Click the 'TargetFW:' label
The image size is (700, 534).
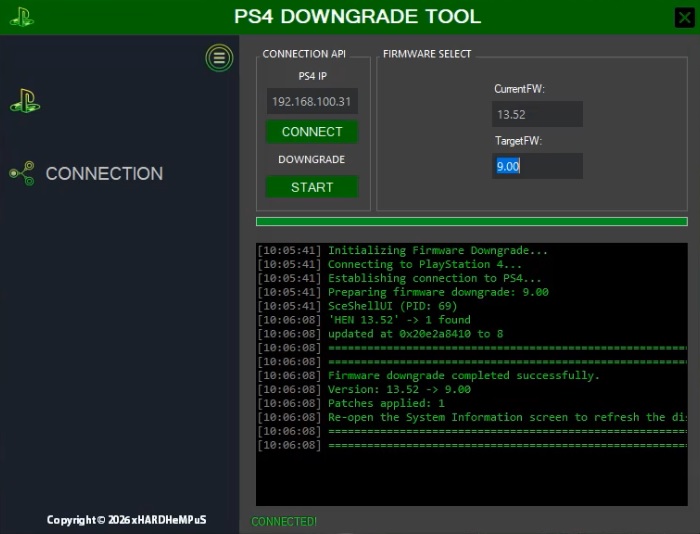[518, 141]
